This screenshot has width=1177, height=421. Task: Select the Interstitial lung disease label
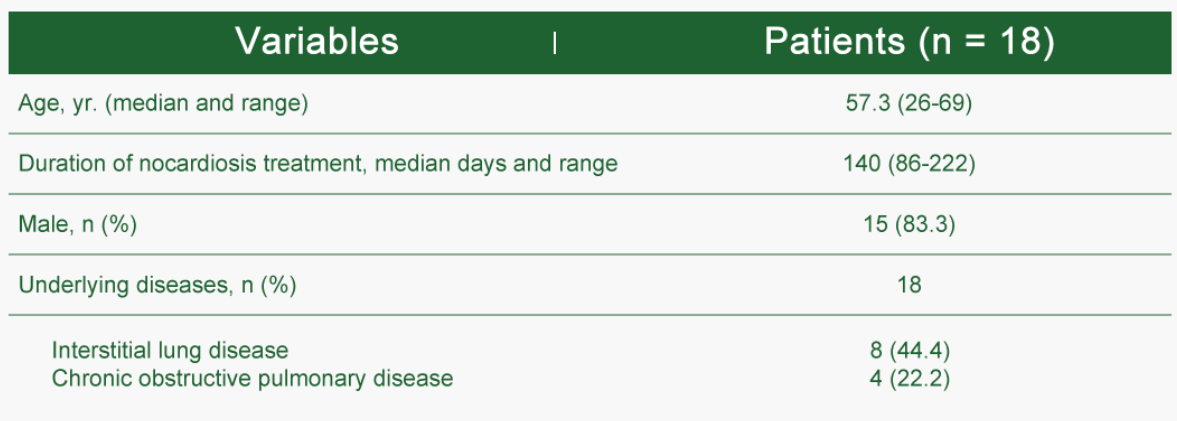pyautogui.click(x=169, y=351)
